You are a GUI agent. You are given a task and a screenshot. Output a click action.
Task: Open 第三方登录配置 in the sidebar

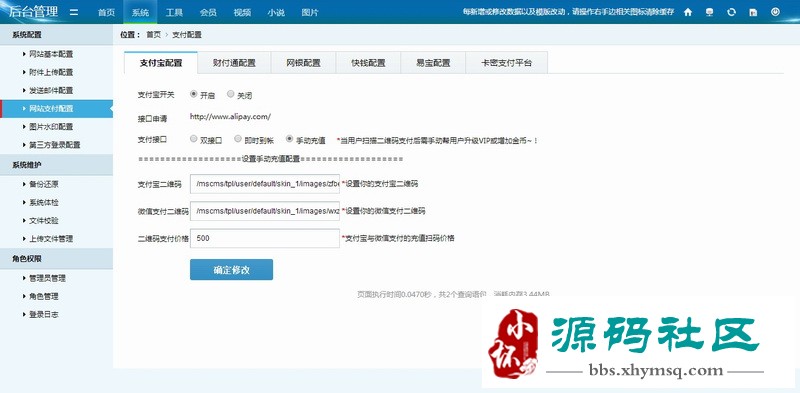[55, 144]
